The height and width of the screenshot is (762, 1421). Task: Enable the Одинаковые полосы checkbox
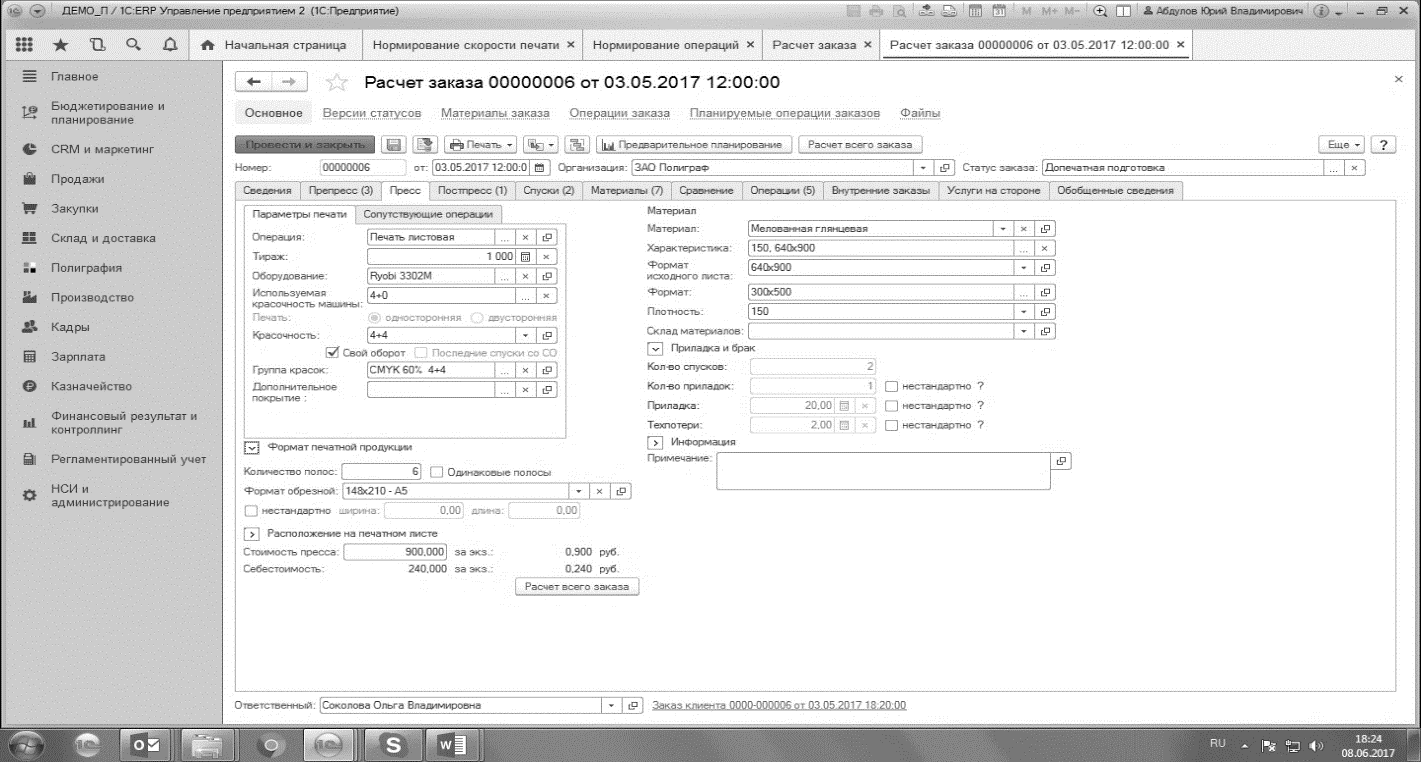(x=436, y=472)
